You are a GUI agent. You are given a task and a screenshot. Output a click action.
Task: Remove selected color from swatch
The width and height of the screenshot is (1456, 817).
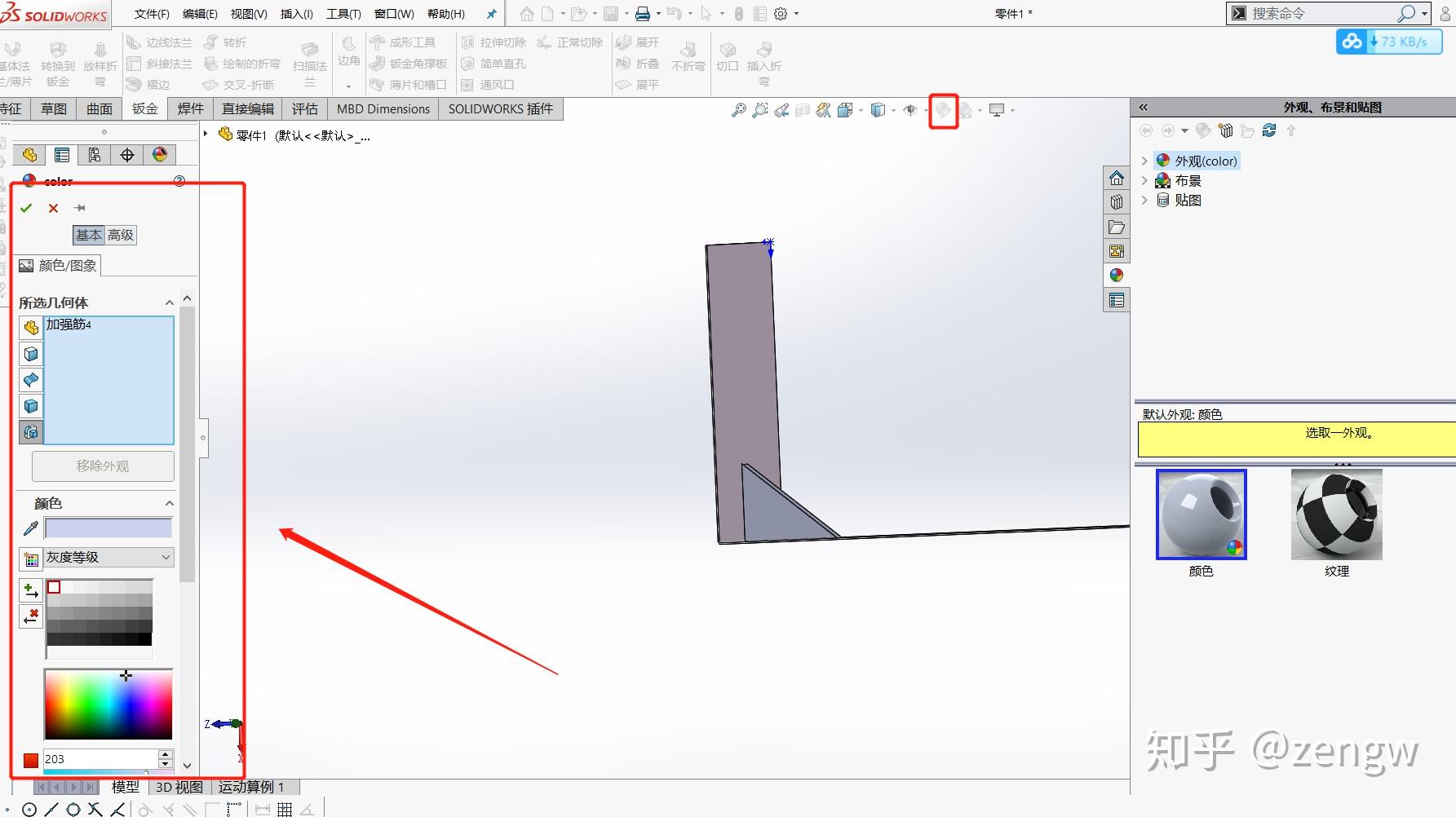coord(31,616)
